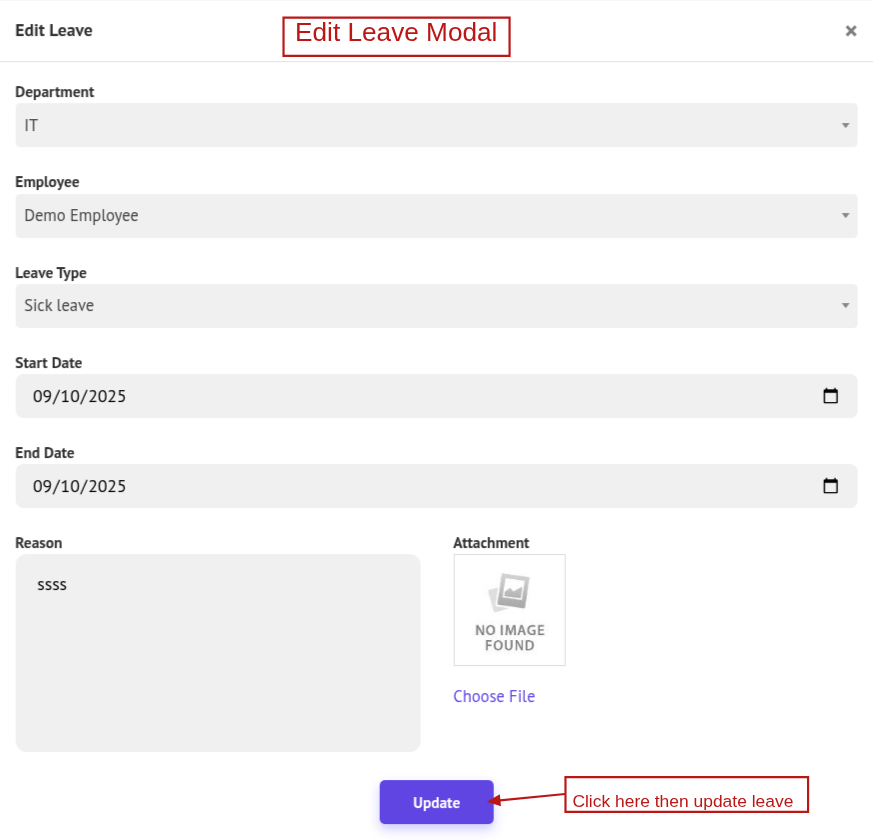Click the Edit Leave modal title
This screenshot has width=873, height=840.
click(54, 31)
